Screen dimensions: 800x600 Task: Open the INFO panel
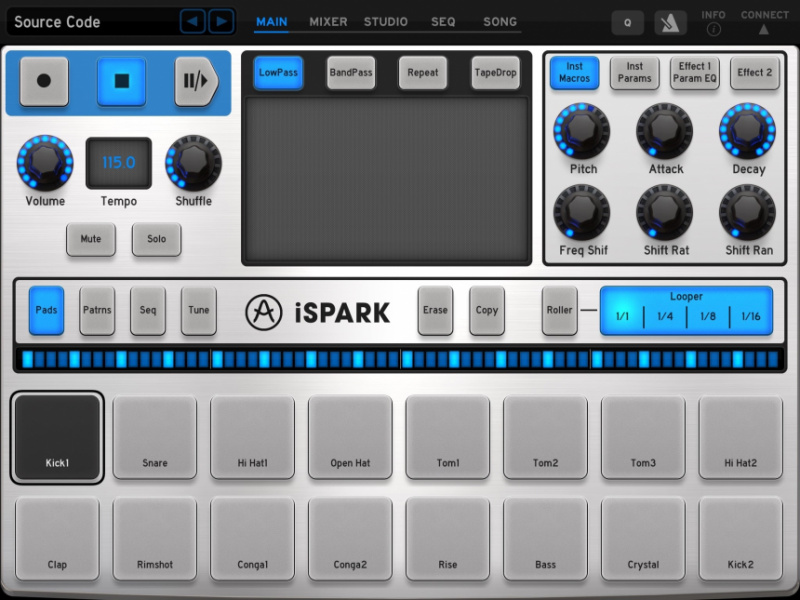(713, 20)
